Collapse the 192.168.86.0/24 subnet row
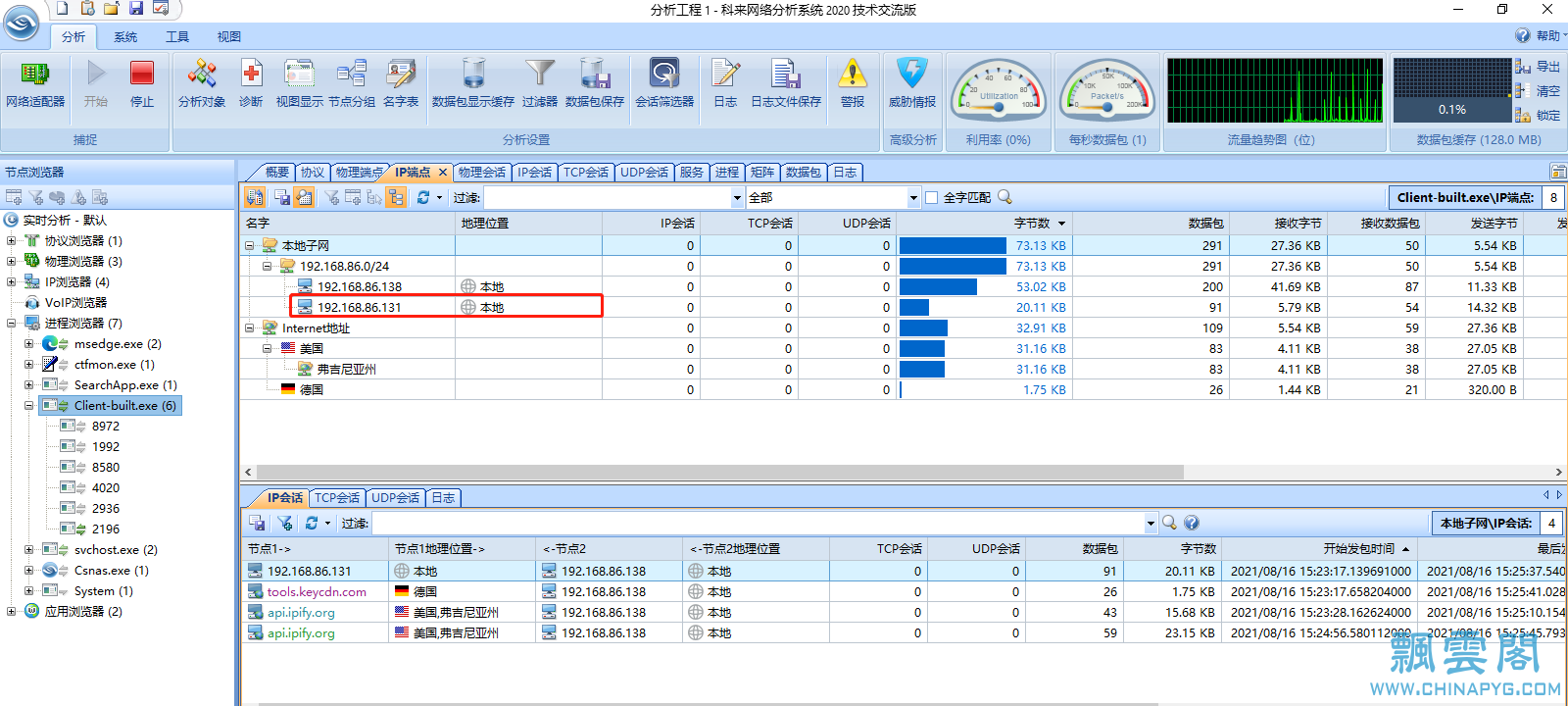 [x=268, y=267]
